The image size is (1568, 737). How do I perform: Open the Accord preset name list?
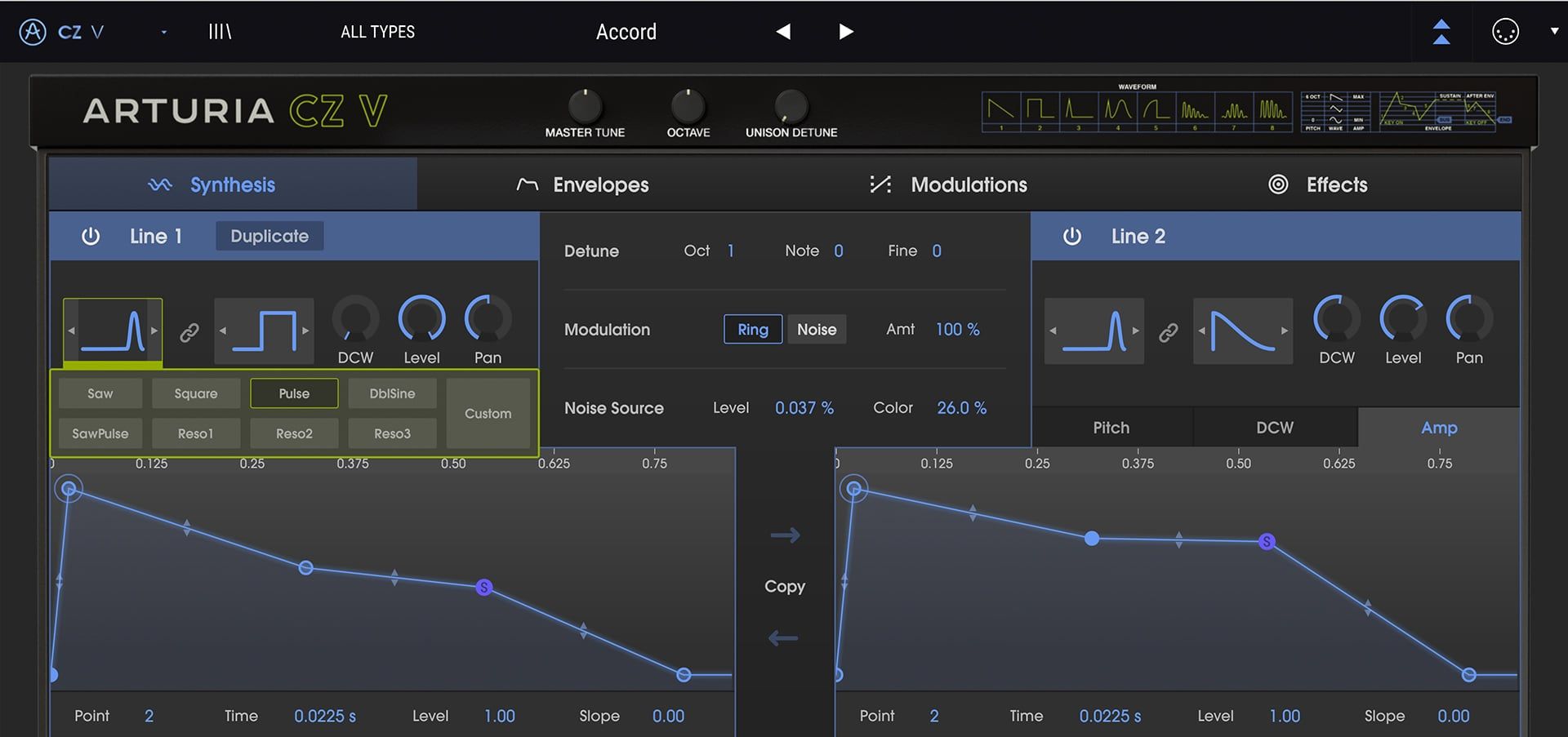click(x=626, y=32)
